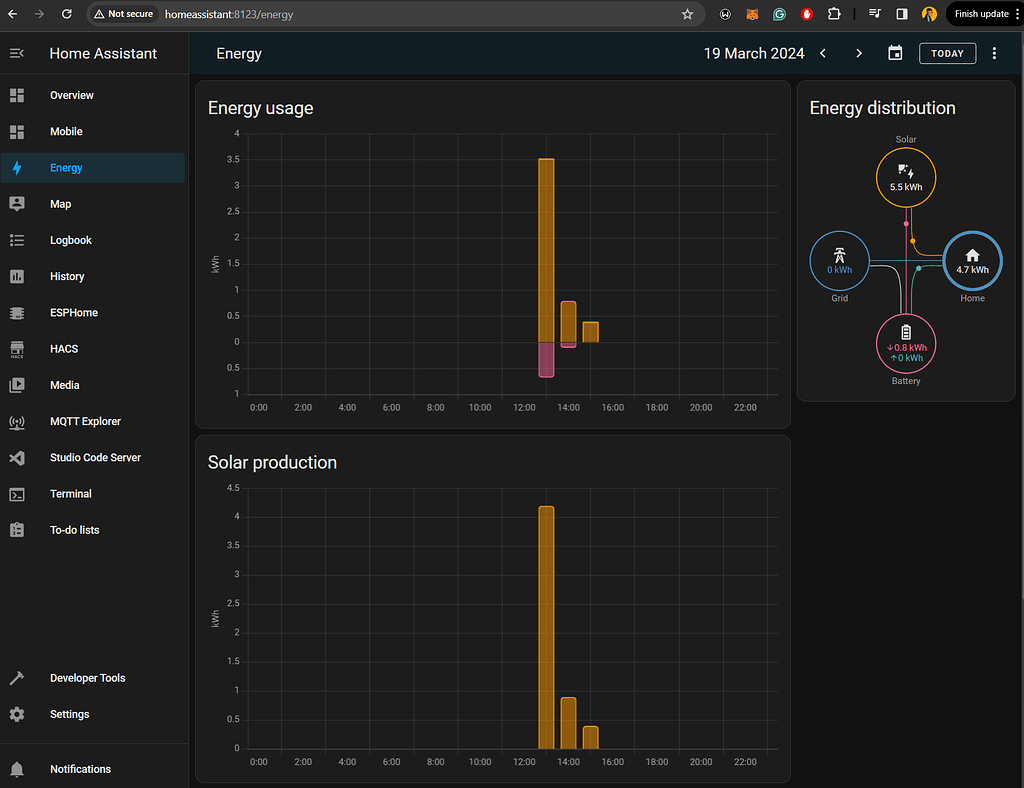Open the Energy page three-dot menu
Viewport: 1024px width, 788px height.
coord(994,54)
